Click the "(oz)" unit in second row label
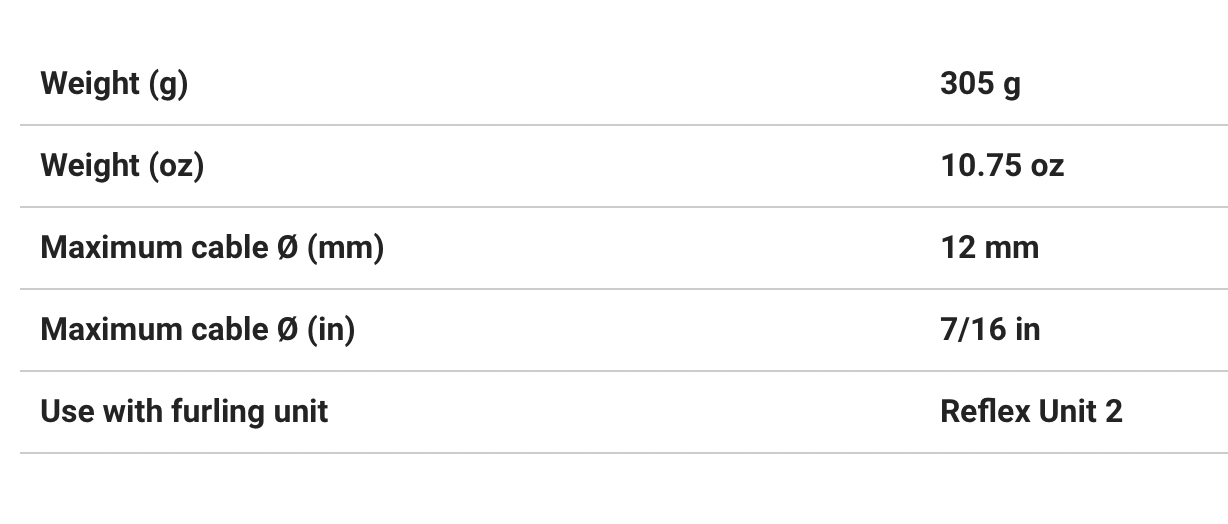The height and width of the screenshot is (524, 1228). [x=176, y=166]
